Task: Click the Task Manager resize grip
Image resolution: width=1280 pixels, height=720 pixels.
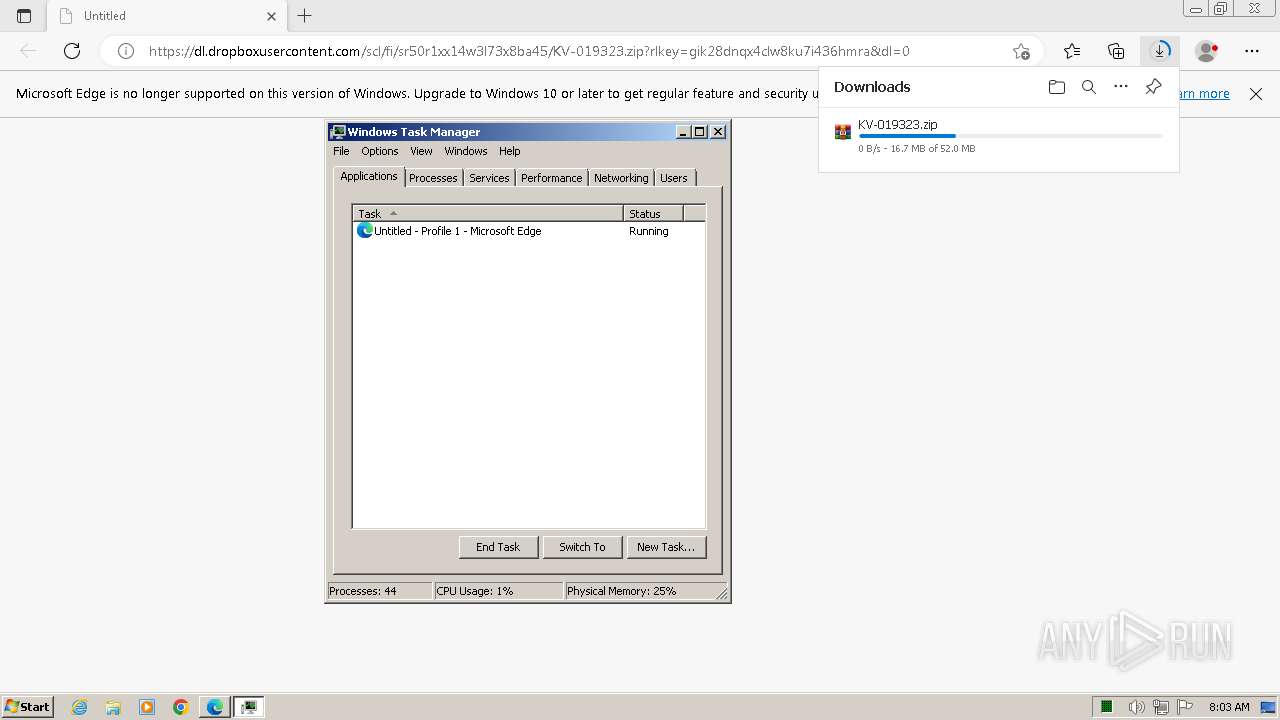Action: point(722,593)
